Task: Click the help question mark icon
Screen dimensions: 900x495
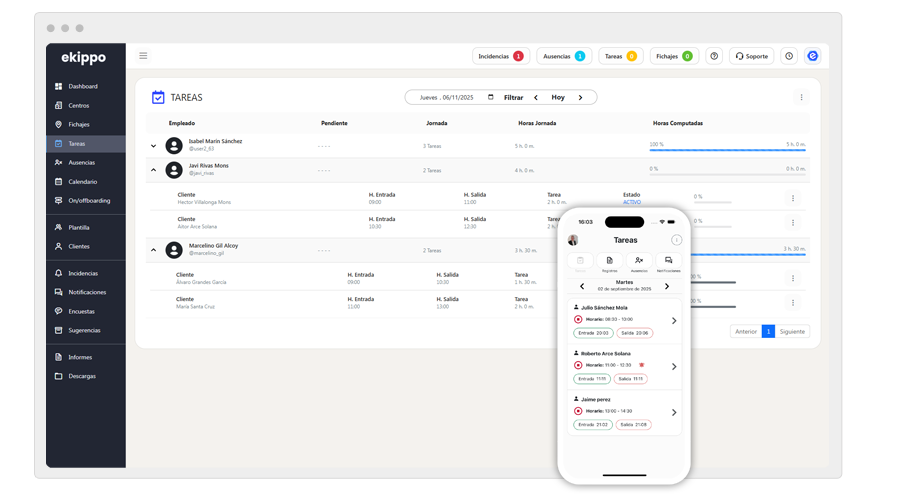Action: pos(714,56)
